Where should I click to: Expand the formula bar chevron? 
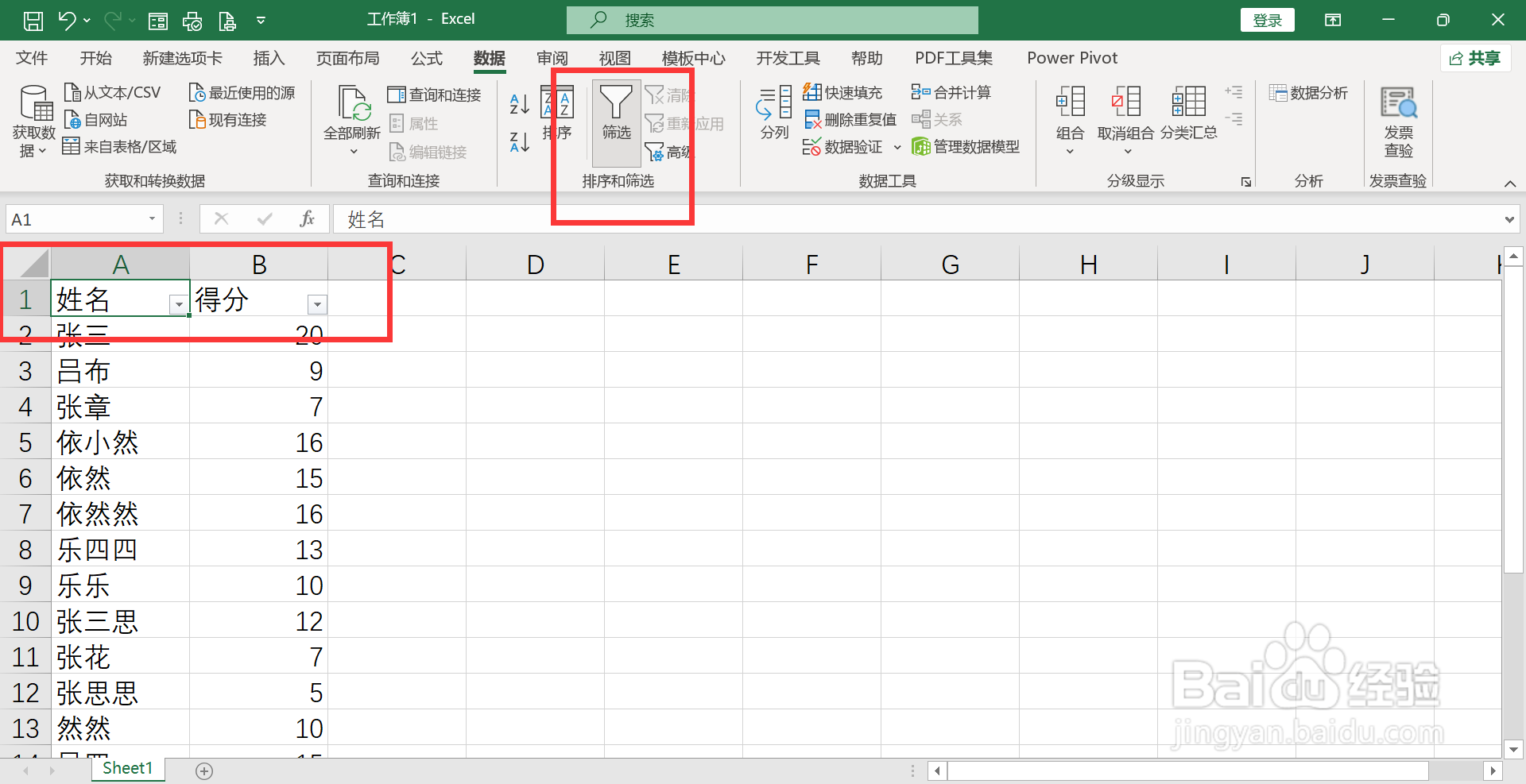pos(1509,219)
